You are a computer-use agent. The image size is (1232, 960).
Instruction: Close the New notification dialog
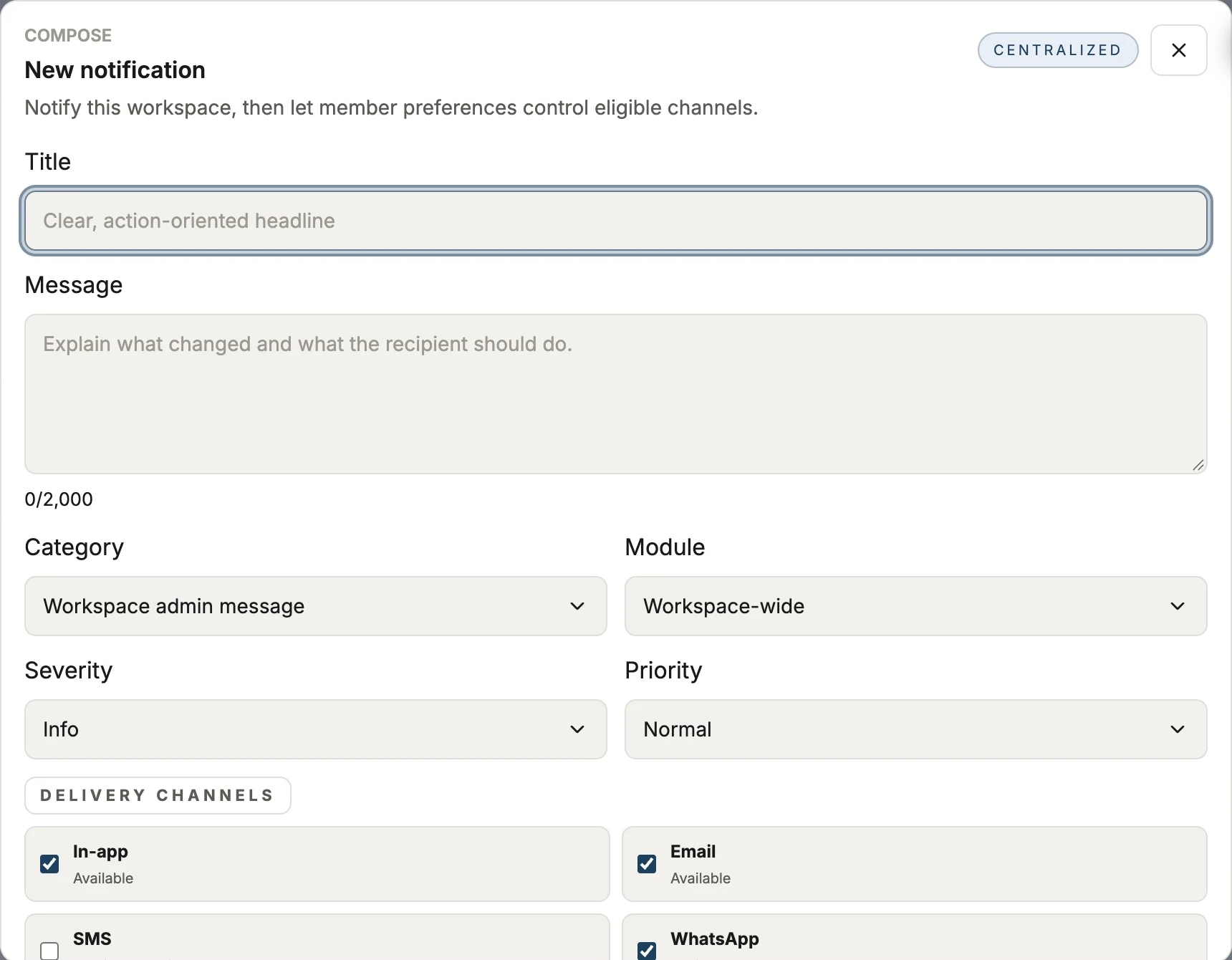(1178, 50)
